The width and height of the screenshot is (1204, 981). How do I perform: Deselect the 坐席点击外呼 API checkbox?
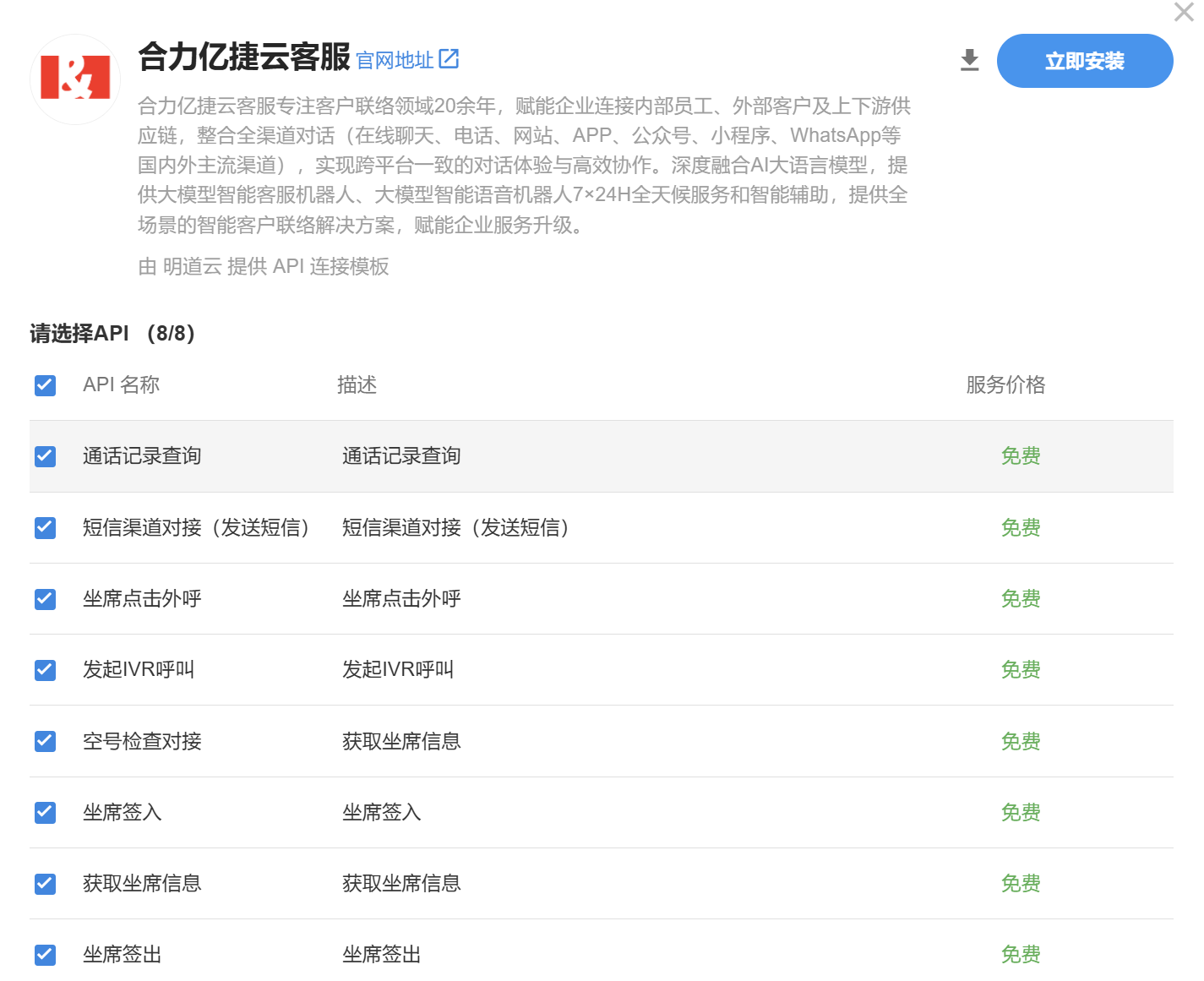tap(46, 599)
